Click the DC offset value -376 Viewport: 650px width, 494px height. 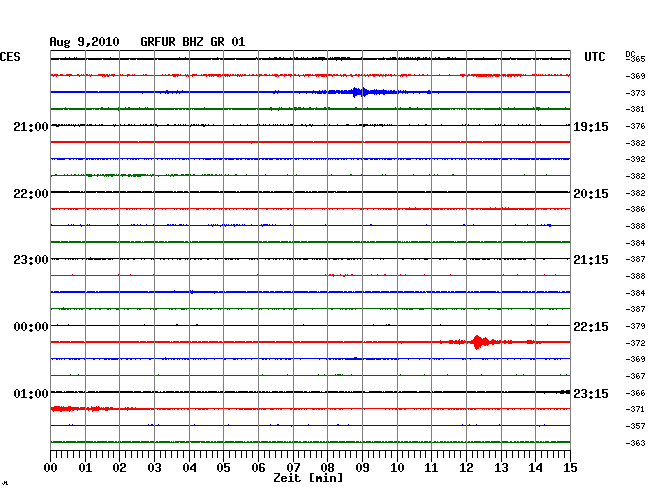click(635, 126)
